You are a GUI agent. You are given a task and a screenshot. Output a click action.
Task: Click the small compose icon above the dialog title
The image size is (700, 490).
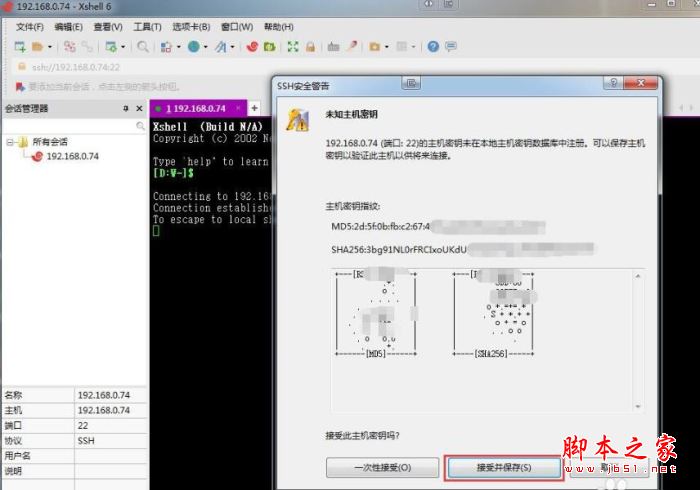click(x=411, y=83)
